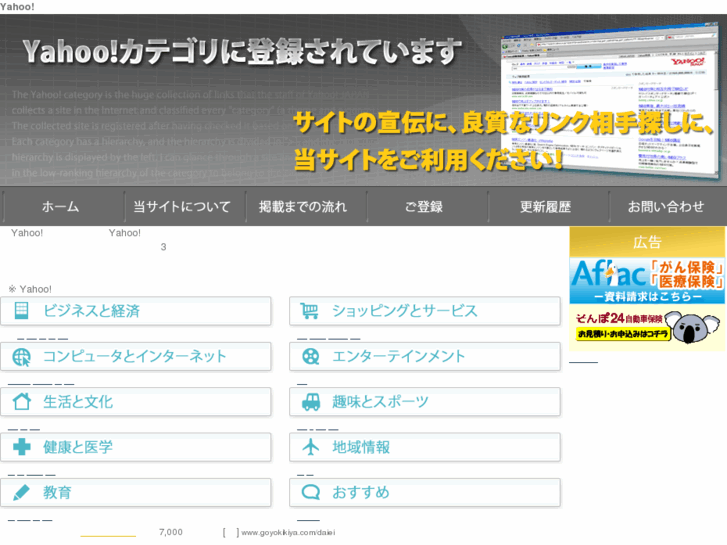Click the globe icon beside コンピュータとインターネット
This screenshot has height=545, width=727.
(21, 357)
